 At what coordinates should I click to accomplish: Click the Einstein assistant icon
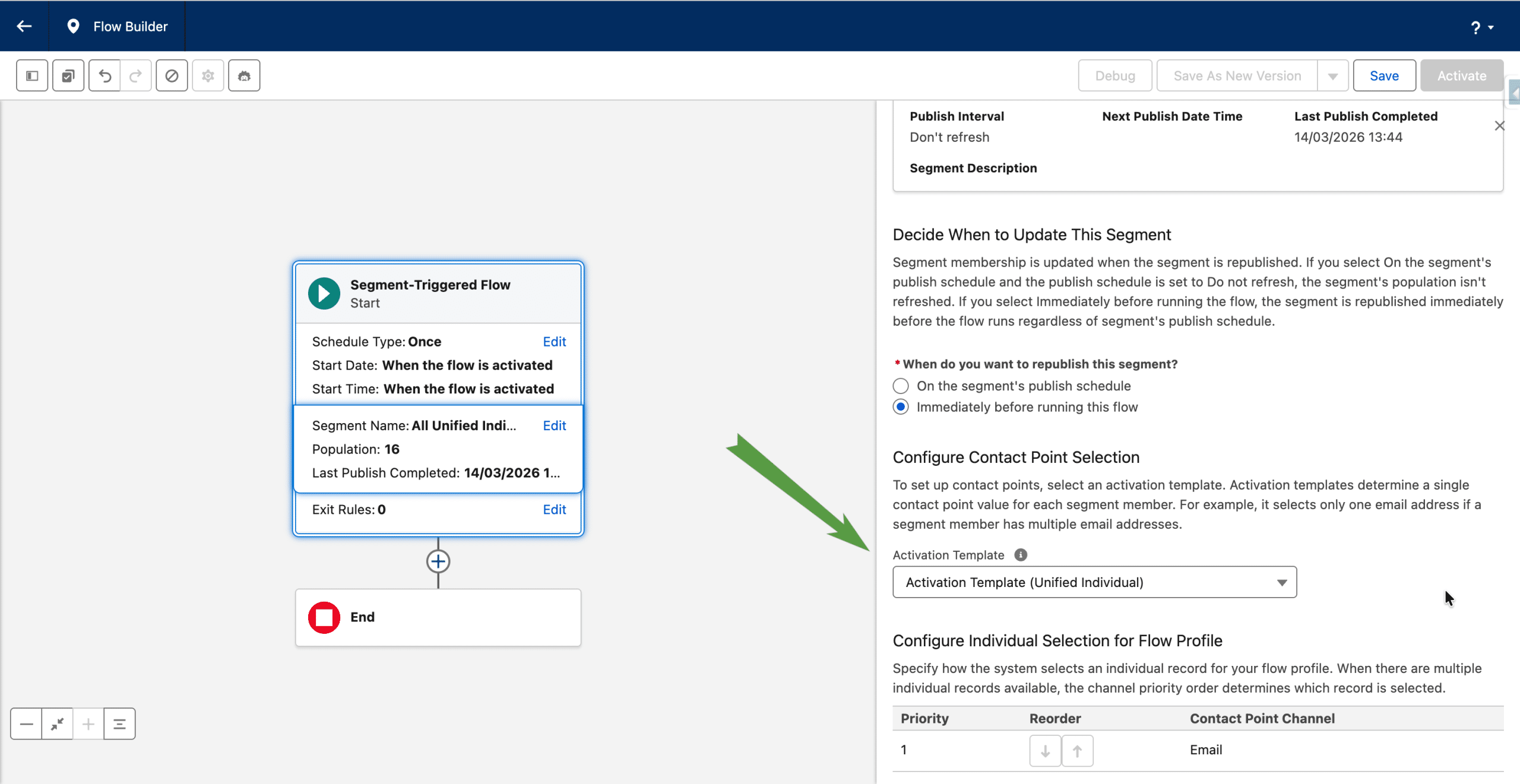pos(244,76)
